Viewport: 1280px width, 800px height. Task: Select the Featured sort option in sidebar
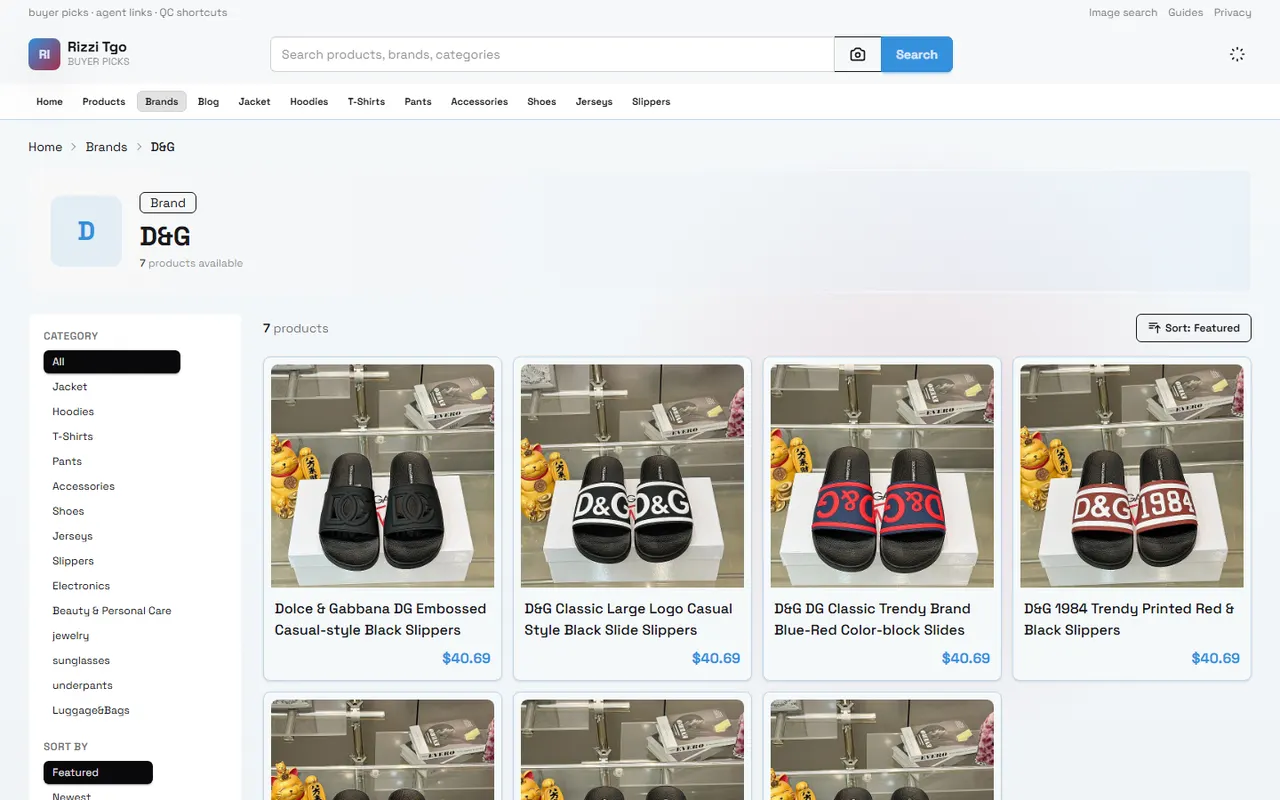click(x=98, y=772)
